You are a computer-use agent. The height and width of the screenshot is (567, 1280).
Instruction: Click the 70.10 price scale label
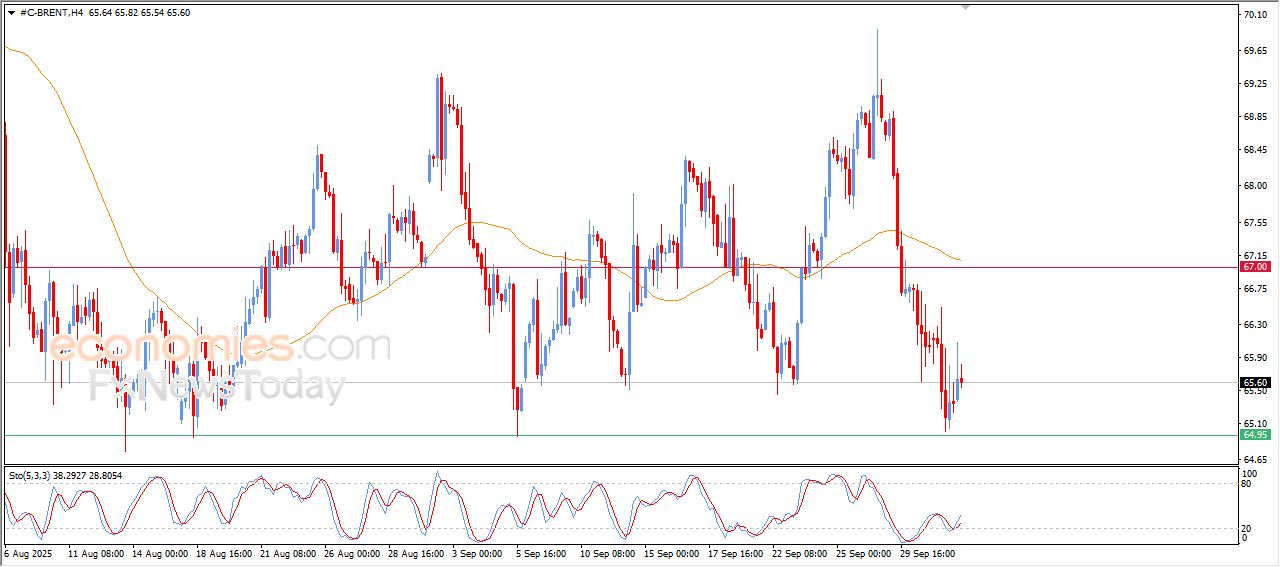[x=1254, y=15]
